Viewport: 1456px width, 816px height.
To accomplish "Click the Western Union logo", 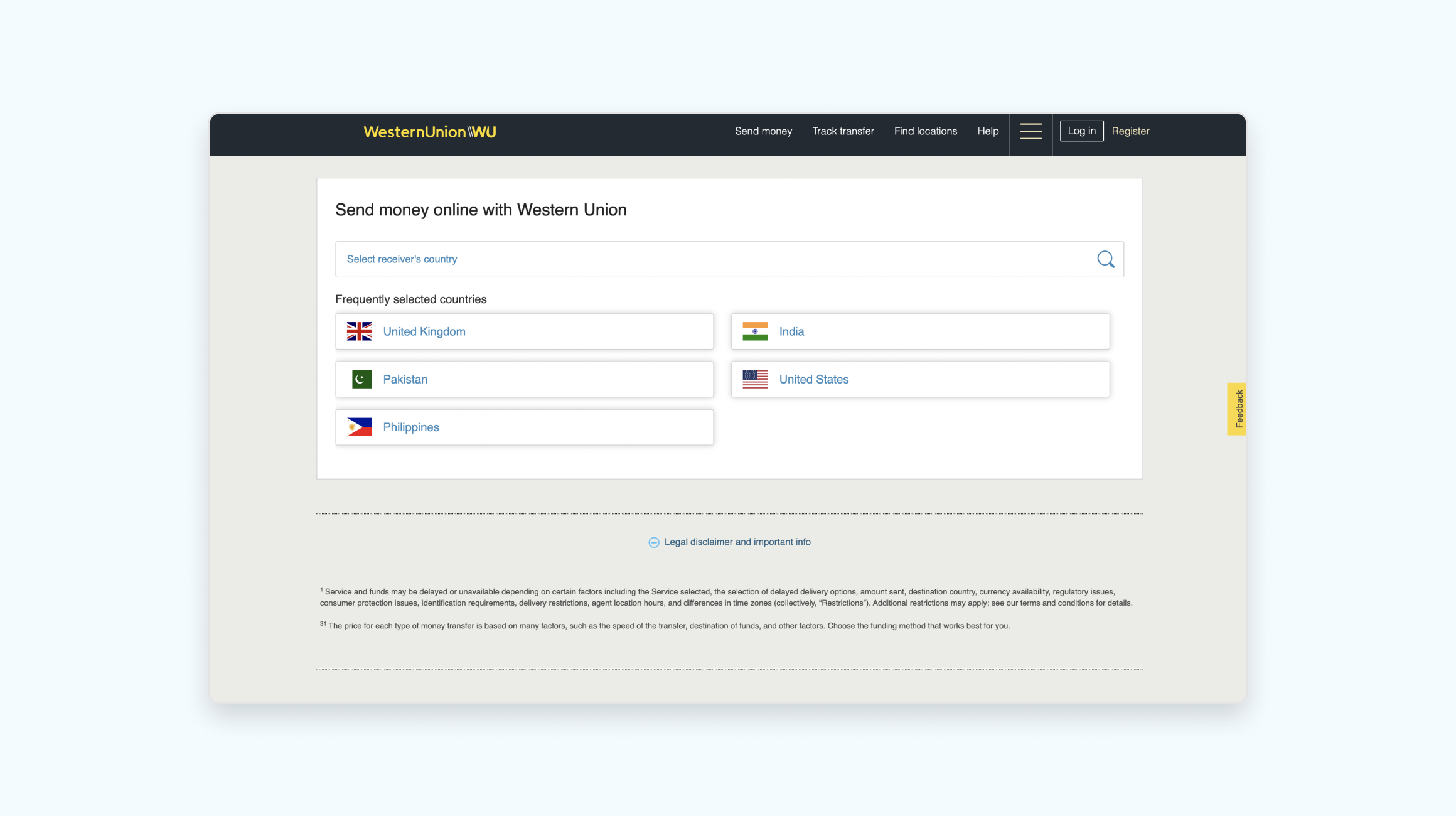I will coord(430,132).
